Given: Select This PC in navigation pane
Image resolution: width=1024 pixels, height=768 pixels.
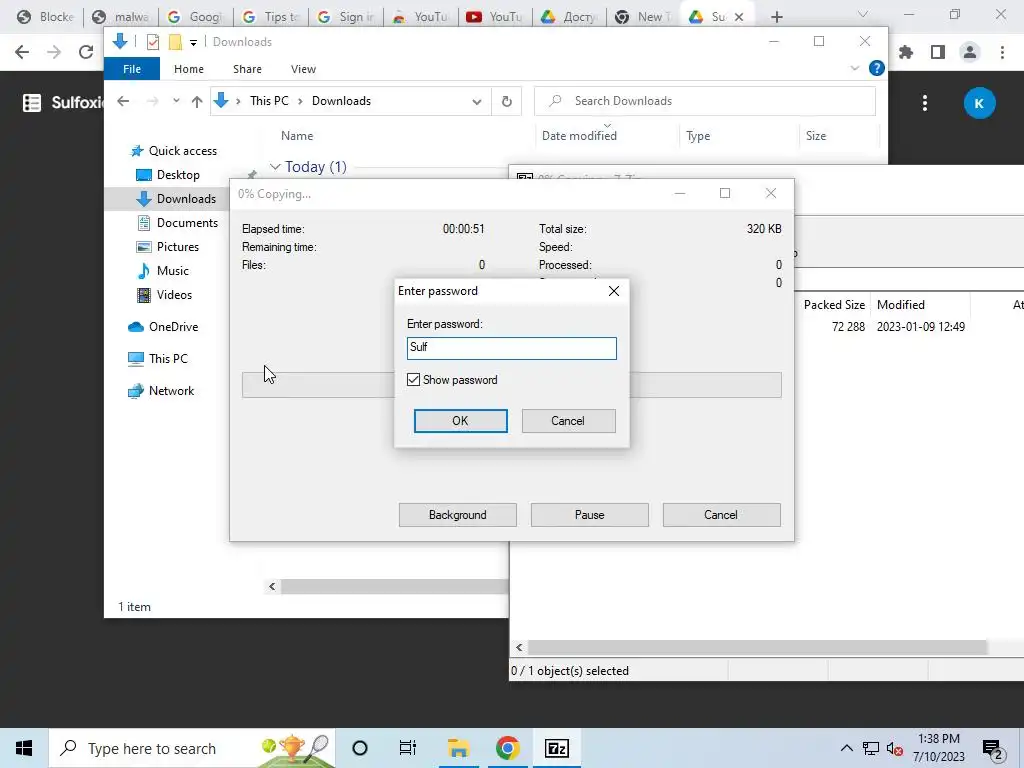Looking at the screenshot, I should point(168,359).
